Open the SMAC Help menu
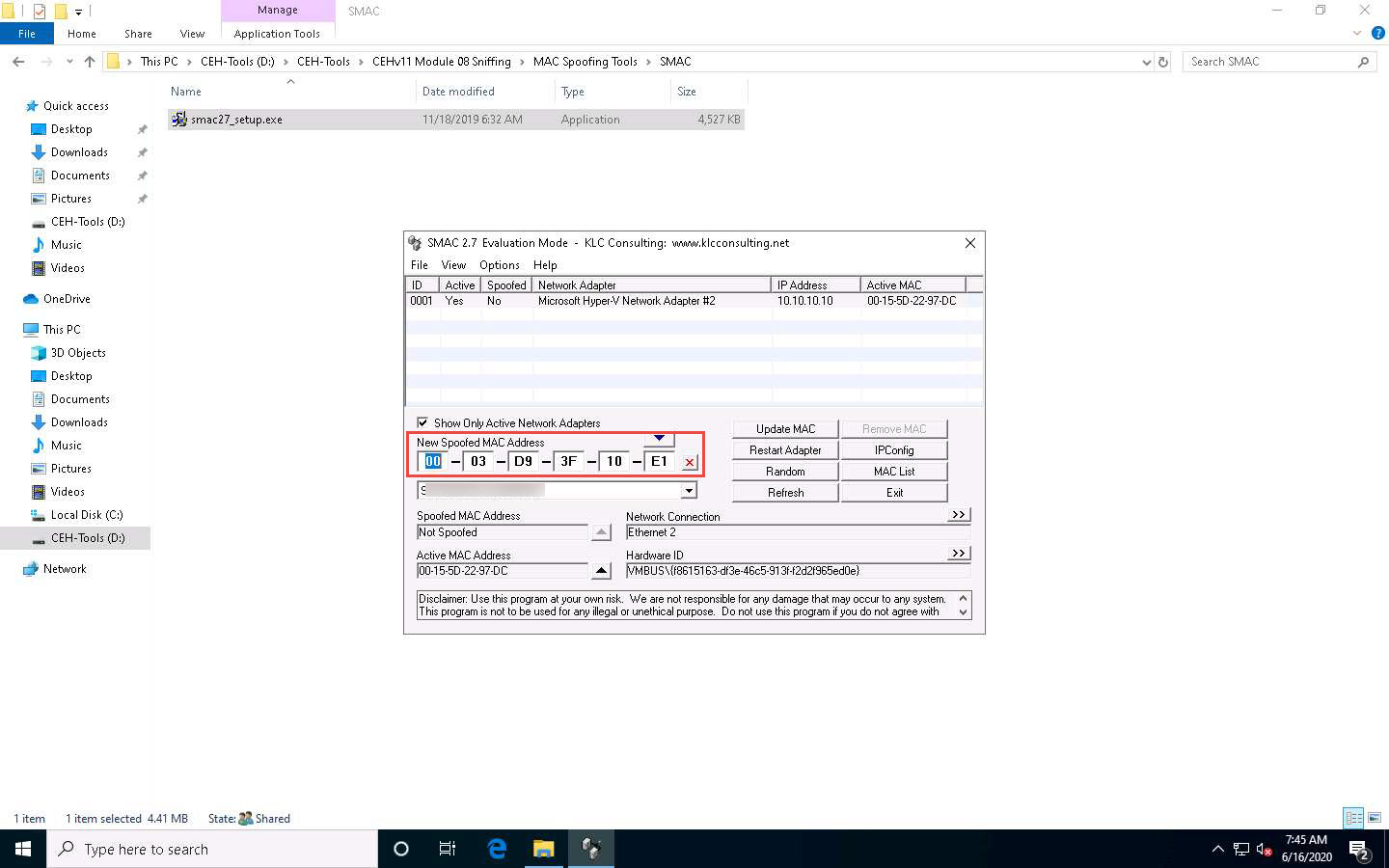 pos(545,265)
